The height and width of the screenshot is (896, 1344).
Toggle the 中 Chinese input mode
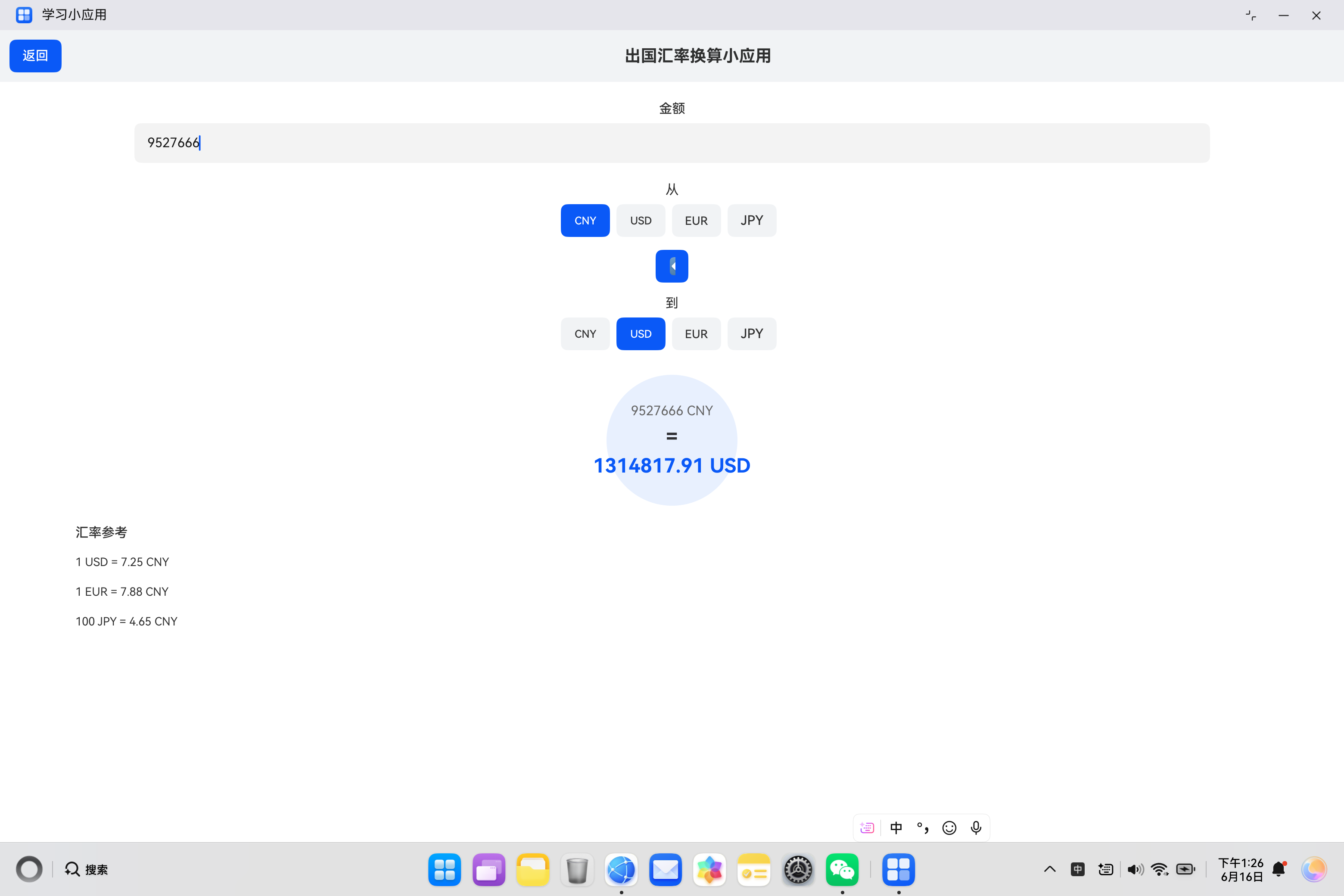click(896, 828)
